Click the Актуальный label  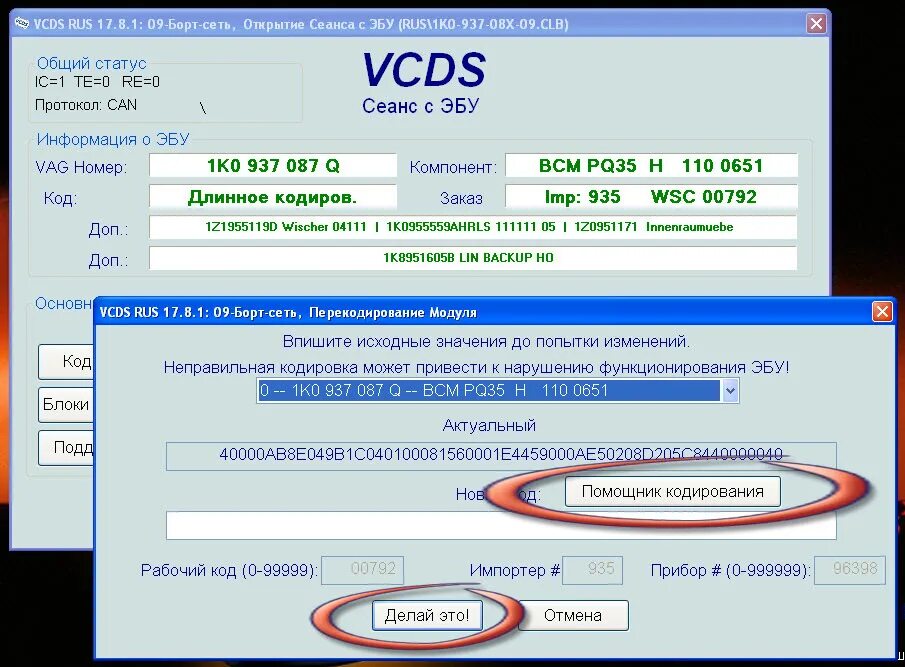pos(489,426)
